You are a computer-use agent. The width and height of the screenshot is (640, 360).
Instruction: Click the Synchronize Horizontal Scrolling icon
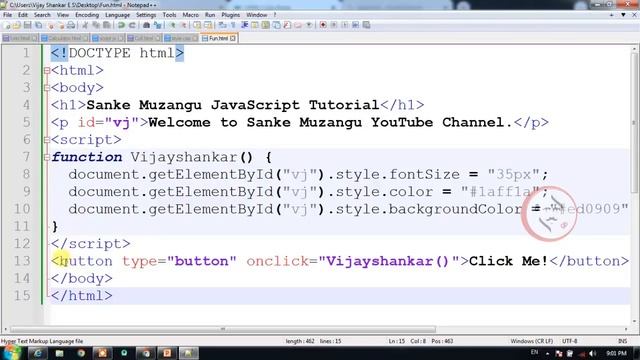[x=208, y=25]
